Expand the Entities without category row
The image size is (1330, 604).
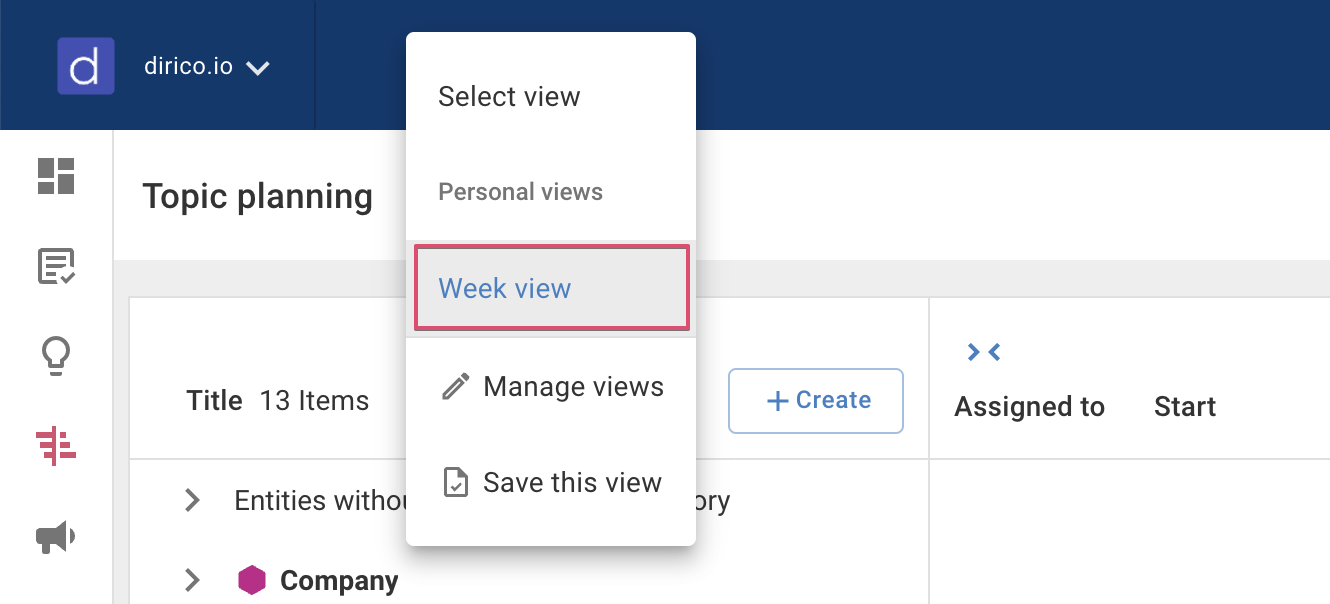click(x=192, y=500)
